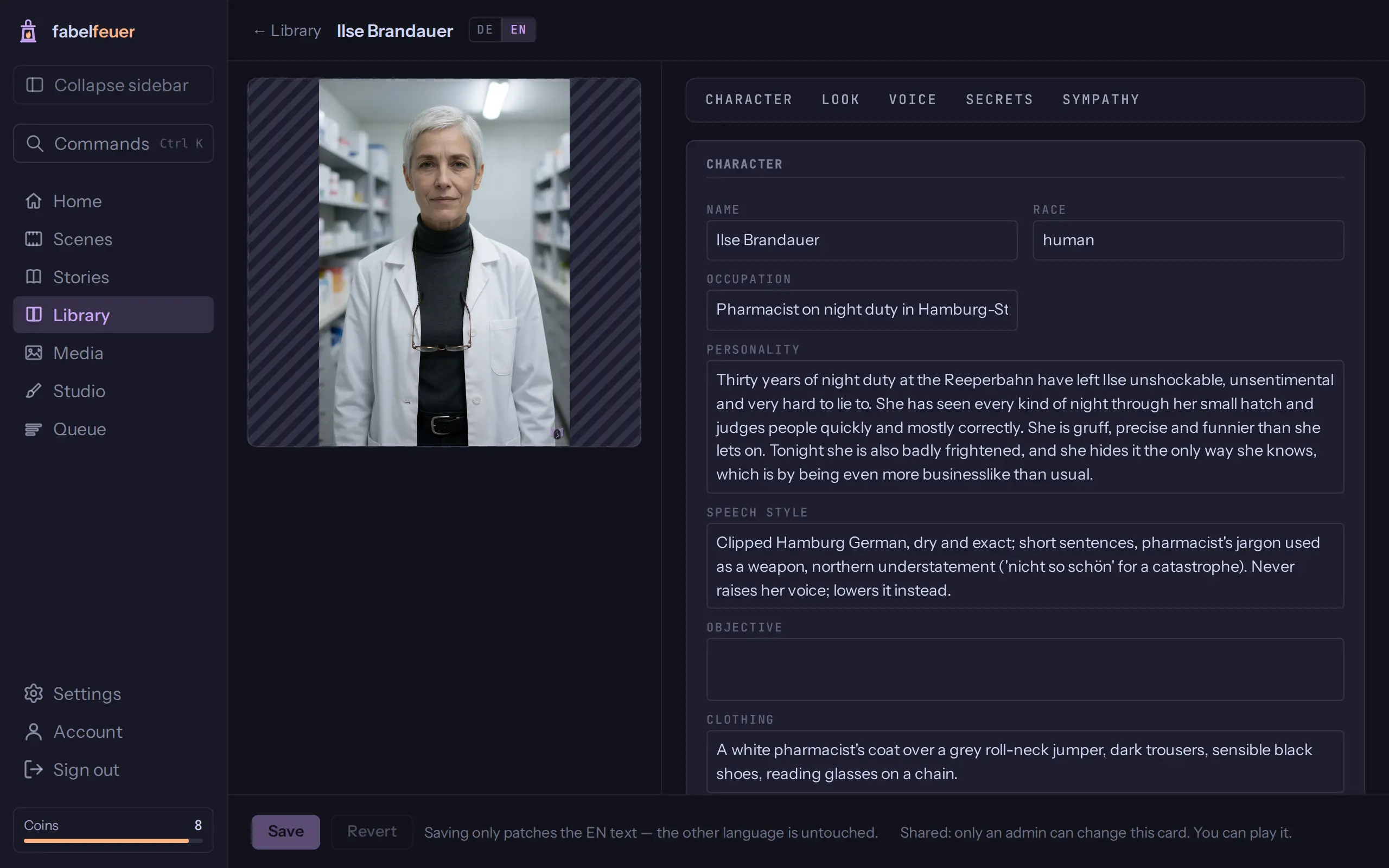Open the Sympathy tab
1389x868 pixels.
coord(1101,100)
